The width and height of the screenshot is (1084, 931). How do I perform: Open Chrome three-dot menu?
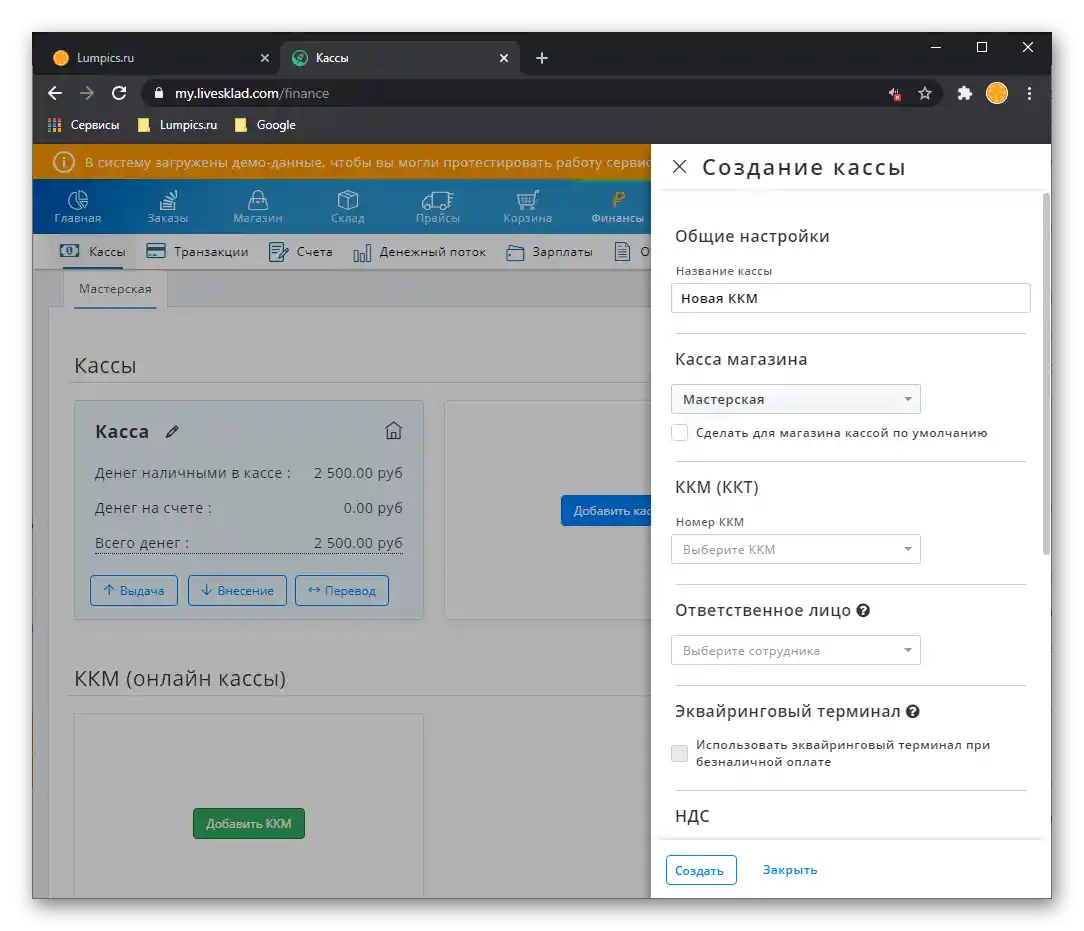pos(1029,93)
